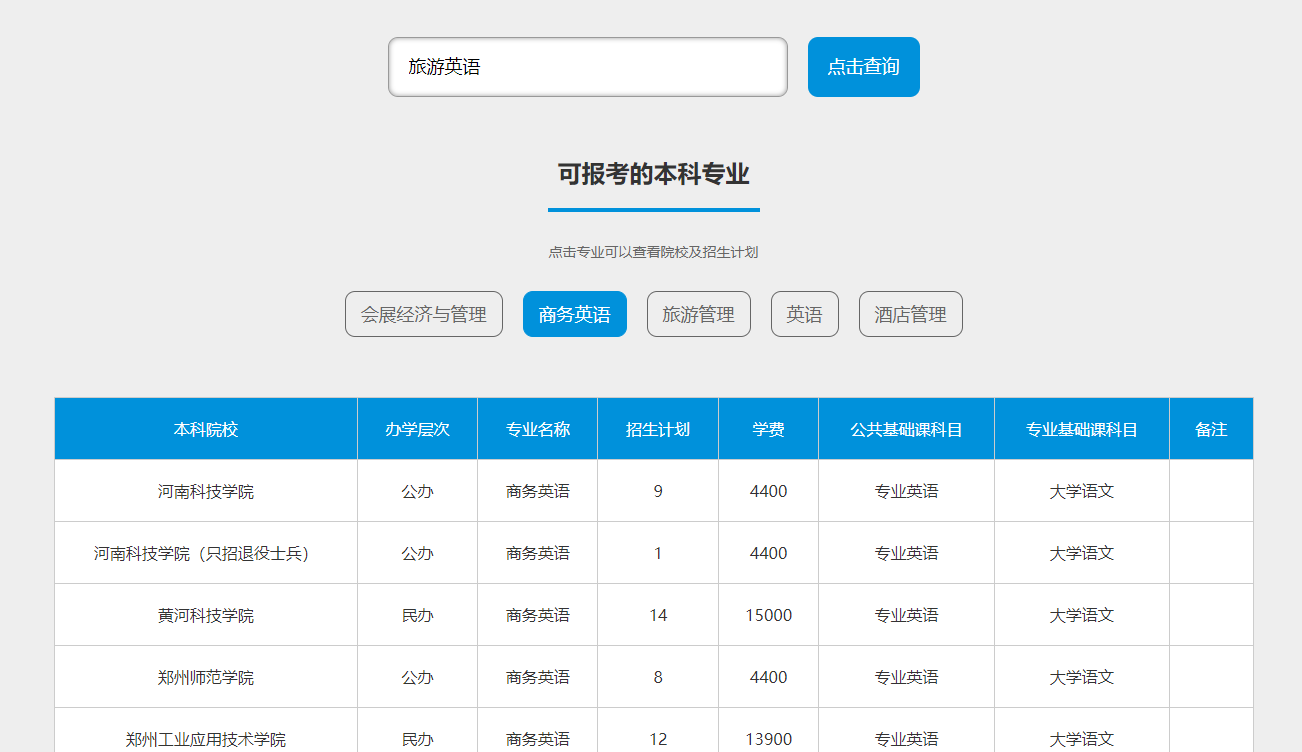1302x752 pixels.
Task: Click 民办 in the 黄河科技学院 row
Action: [x=418, y=615]
